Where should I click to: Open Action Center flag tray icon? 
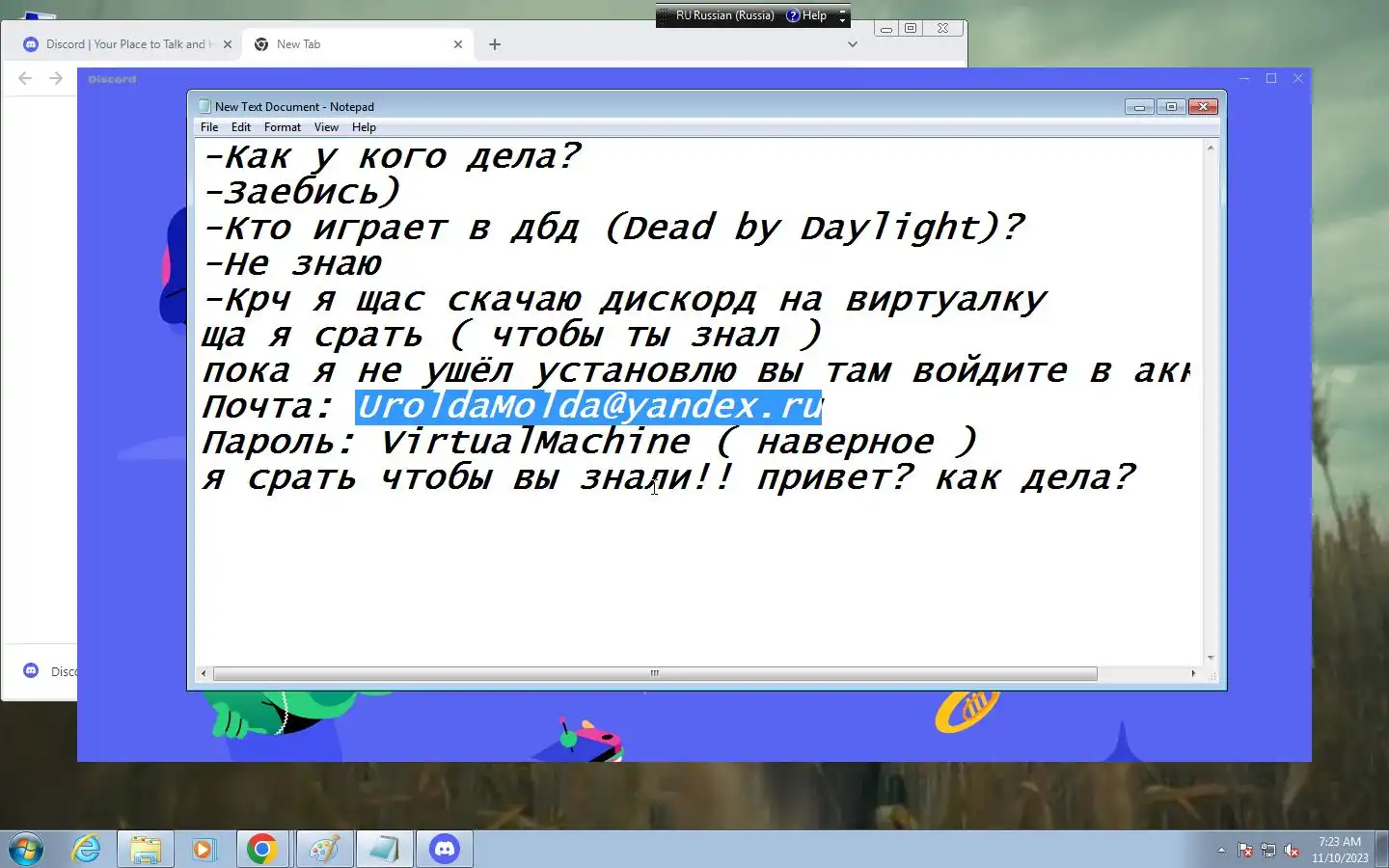tap(1245, 850)
